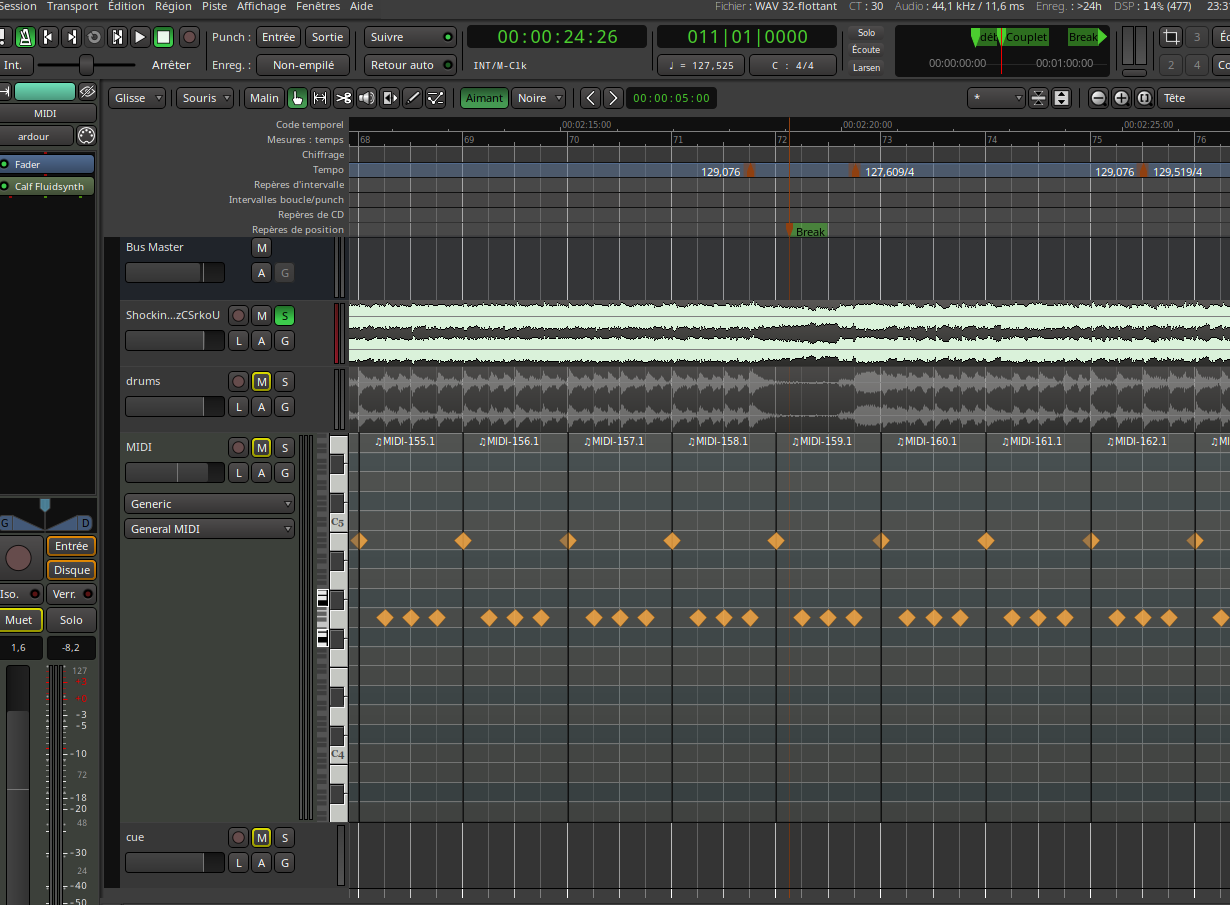Open the Glisse edit mode dropdown
1230x905 pixels.
pyautogui.click(x=138, y=98)
